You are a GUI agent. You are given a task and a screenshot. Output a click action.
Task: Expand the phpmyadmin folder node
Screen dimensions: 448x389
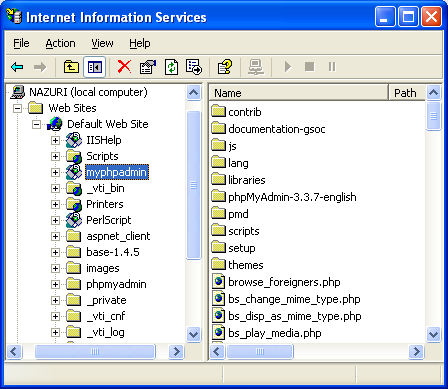(x=55, y=284)
